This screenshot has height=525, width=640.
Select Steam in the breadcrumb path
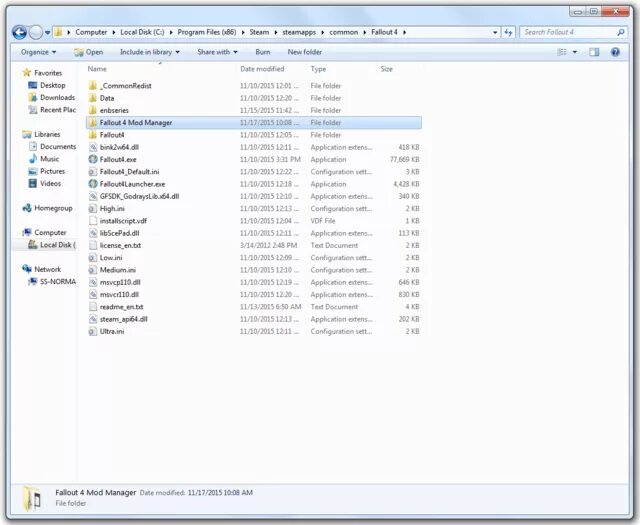pos(259,32)
